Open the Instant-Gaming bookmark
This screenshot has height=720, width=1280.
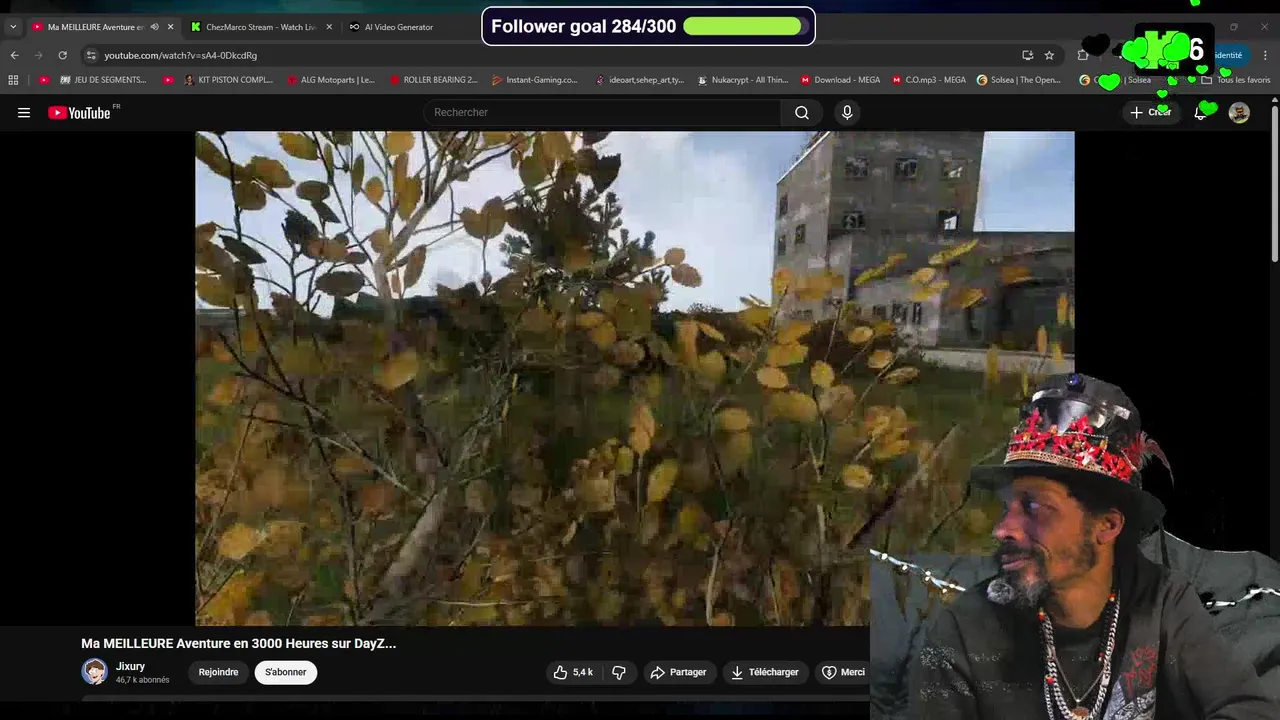(535, 80)
